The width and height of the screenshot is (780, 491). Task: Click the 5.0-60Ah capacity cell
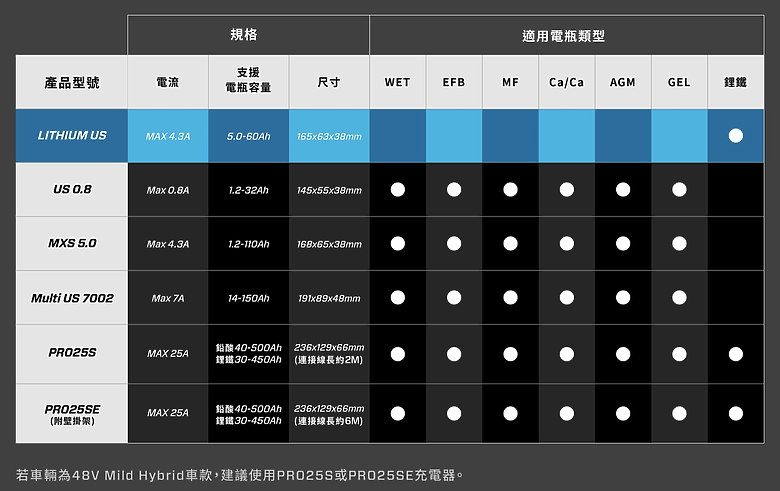[248, 136]
